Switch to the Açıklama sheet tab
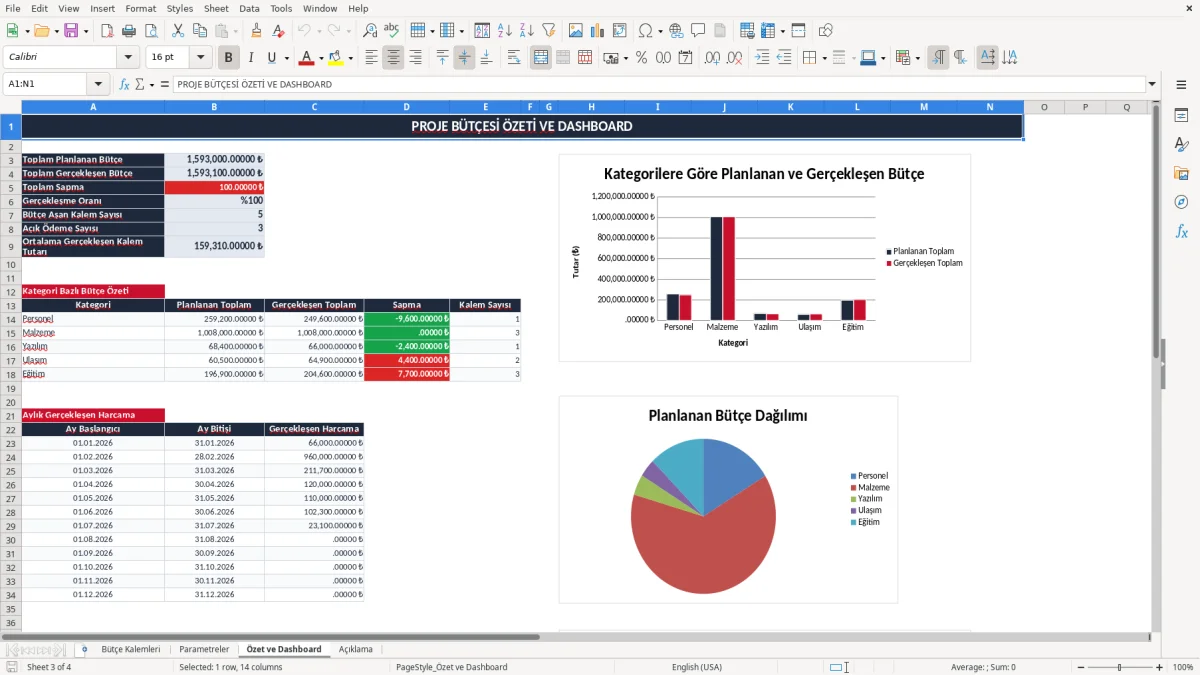The image size is (1200, 675). (355, 649)
